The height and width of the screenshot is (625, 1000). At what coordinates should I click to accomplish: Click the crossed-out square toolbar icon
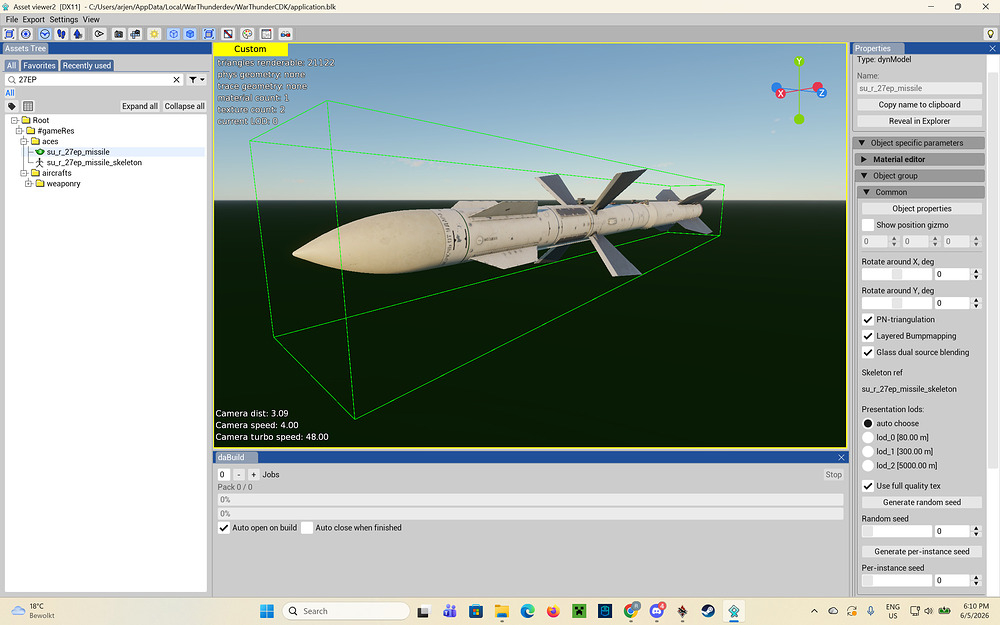[228, 34]
